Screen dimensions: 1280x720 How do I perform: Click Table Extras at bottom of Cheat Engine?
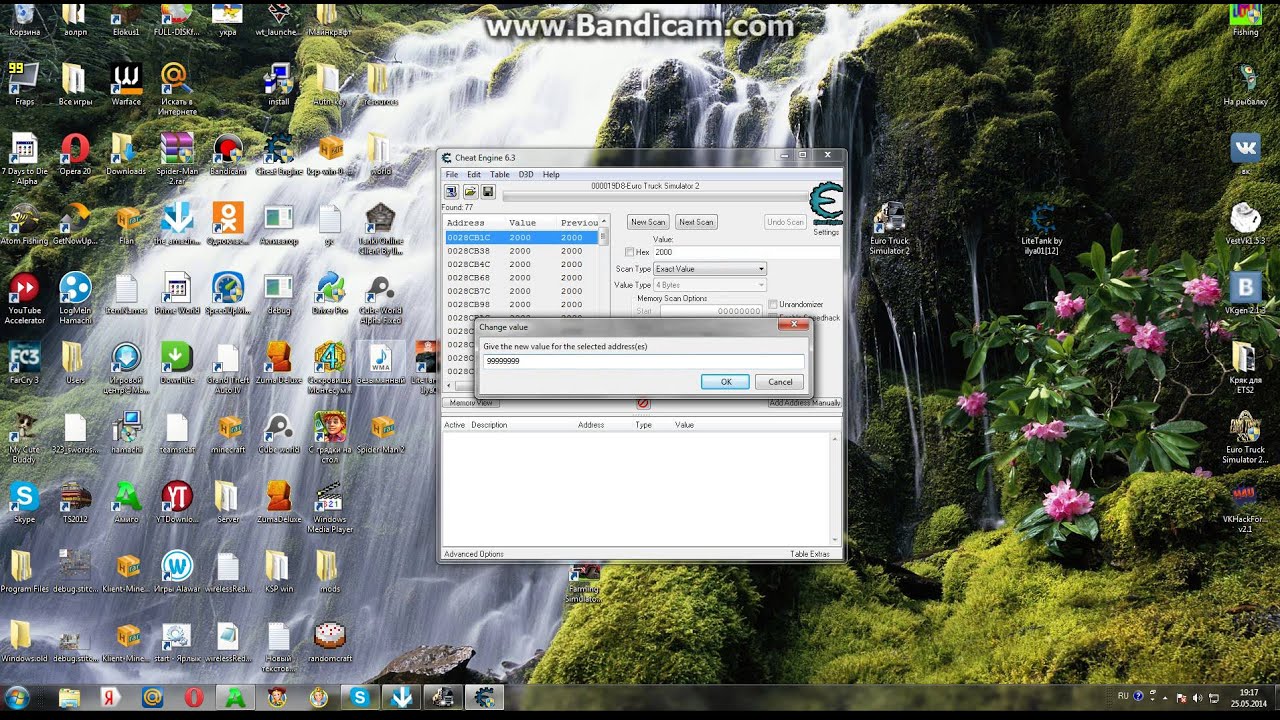tap(810, 554)
